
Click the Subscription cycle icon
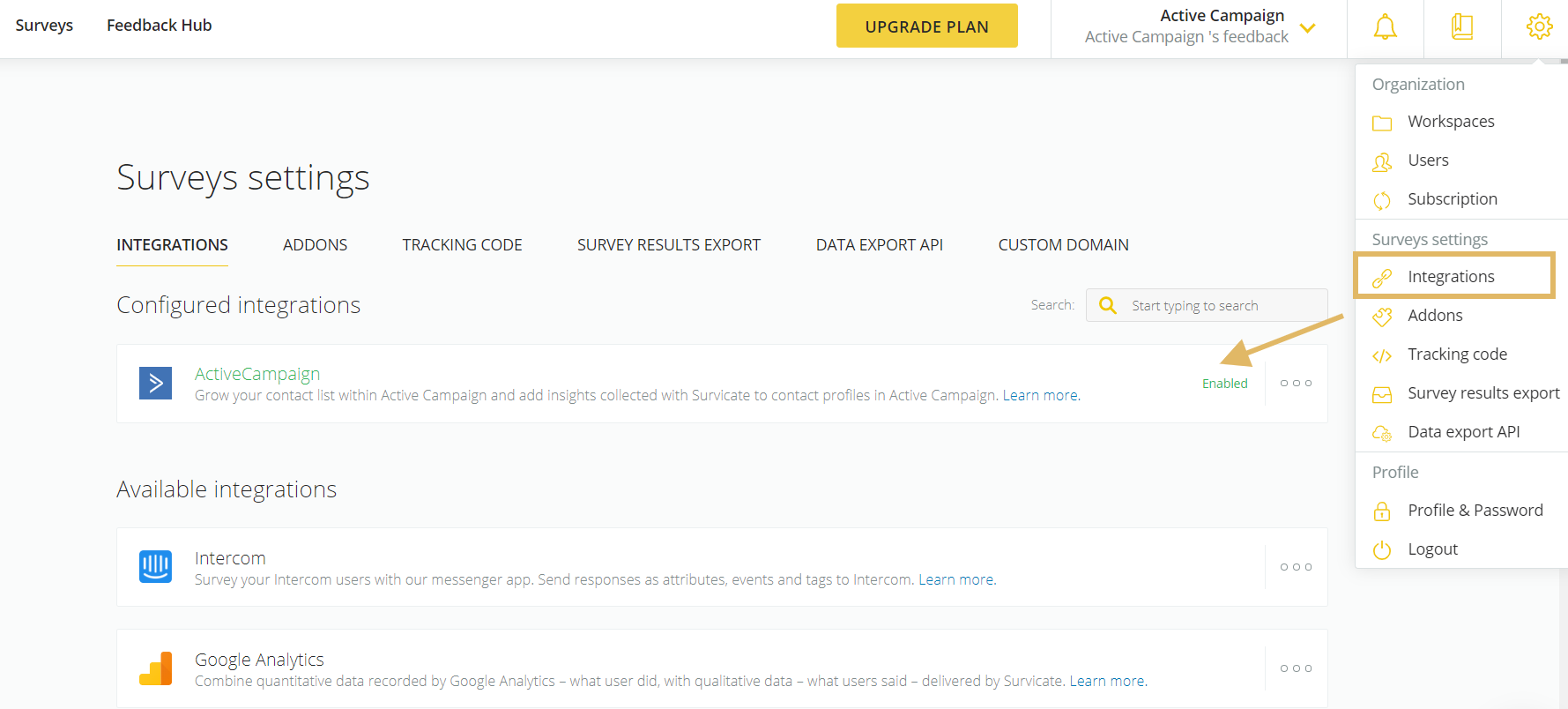click(1382, 200)
